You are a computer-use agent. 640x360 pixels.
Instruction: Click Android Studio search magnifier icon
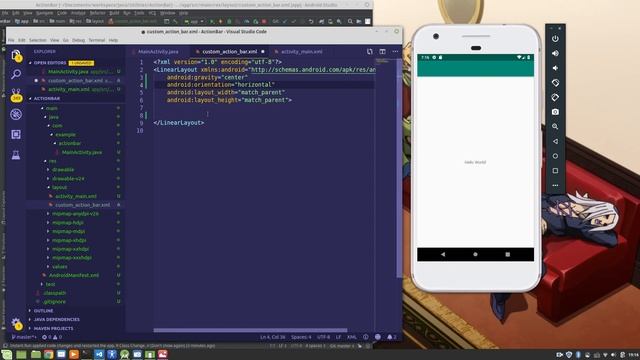coord(350,21)
